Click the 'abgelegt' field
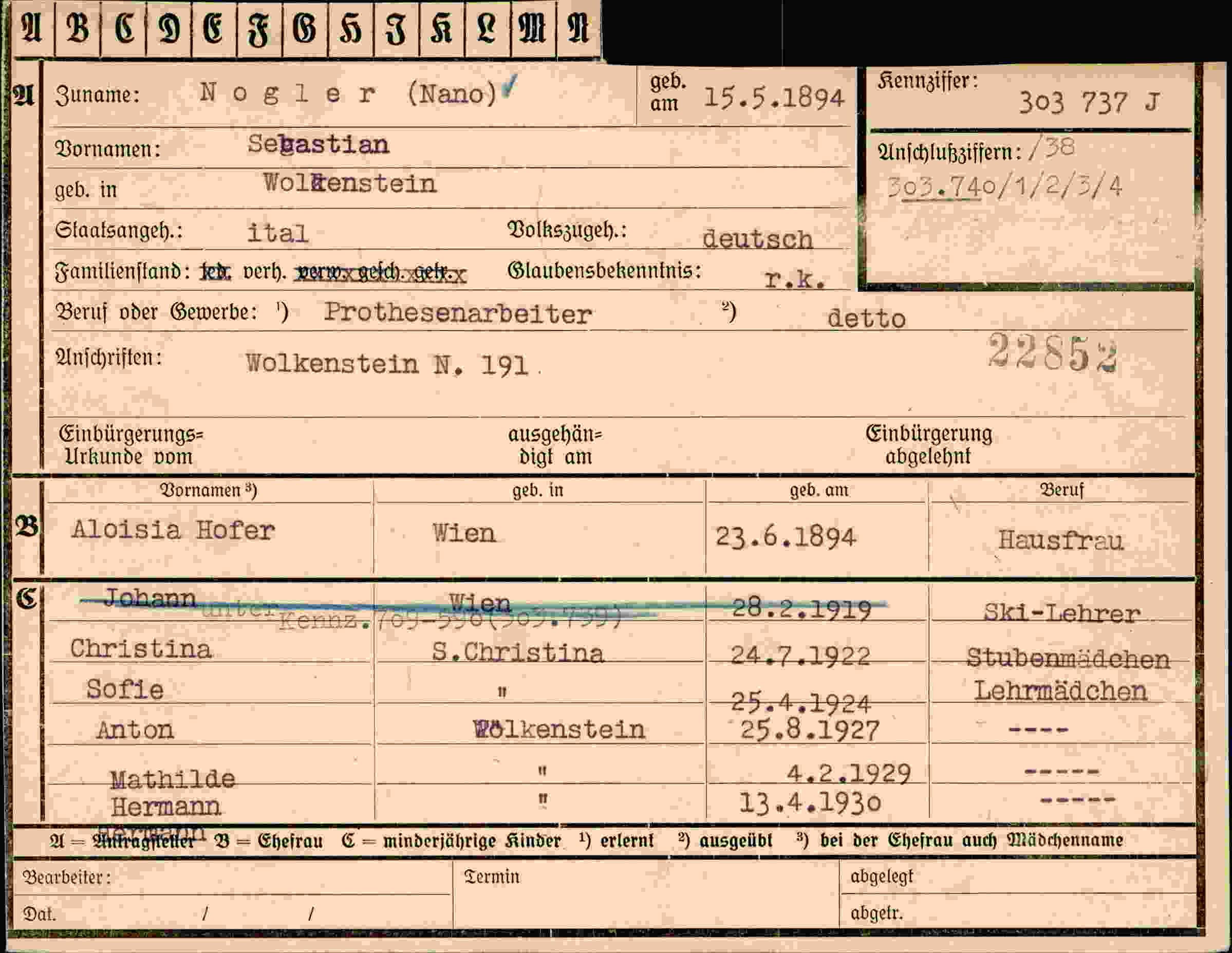 (1018, 876)
